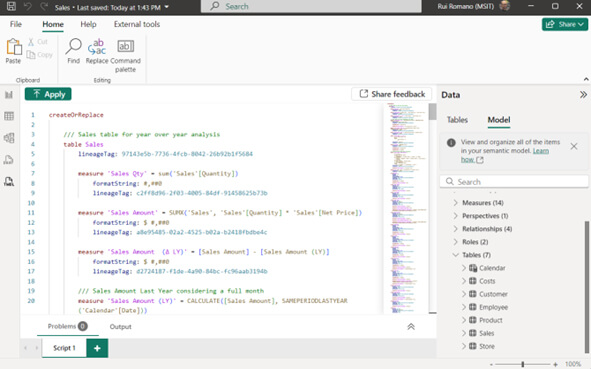The width and height of the screenshot is (591, 369).
Task: Collapse the ribbon with the chevron
Action: click(x=586, y=79)
